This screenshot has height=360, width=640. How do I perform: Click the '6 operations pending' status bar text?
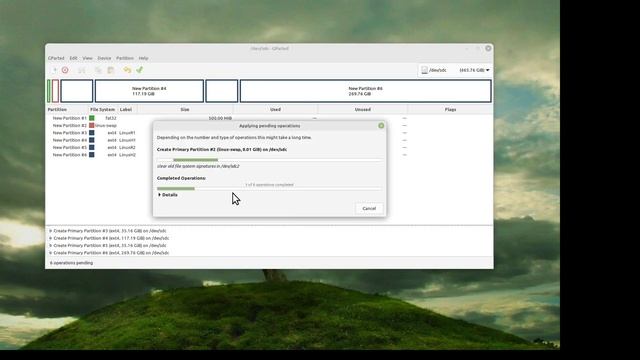click(71, 263)
